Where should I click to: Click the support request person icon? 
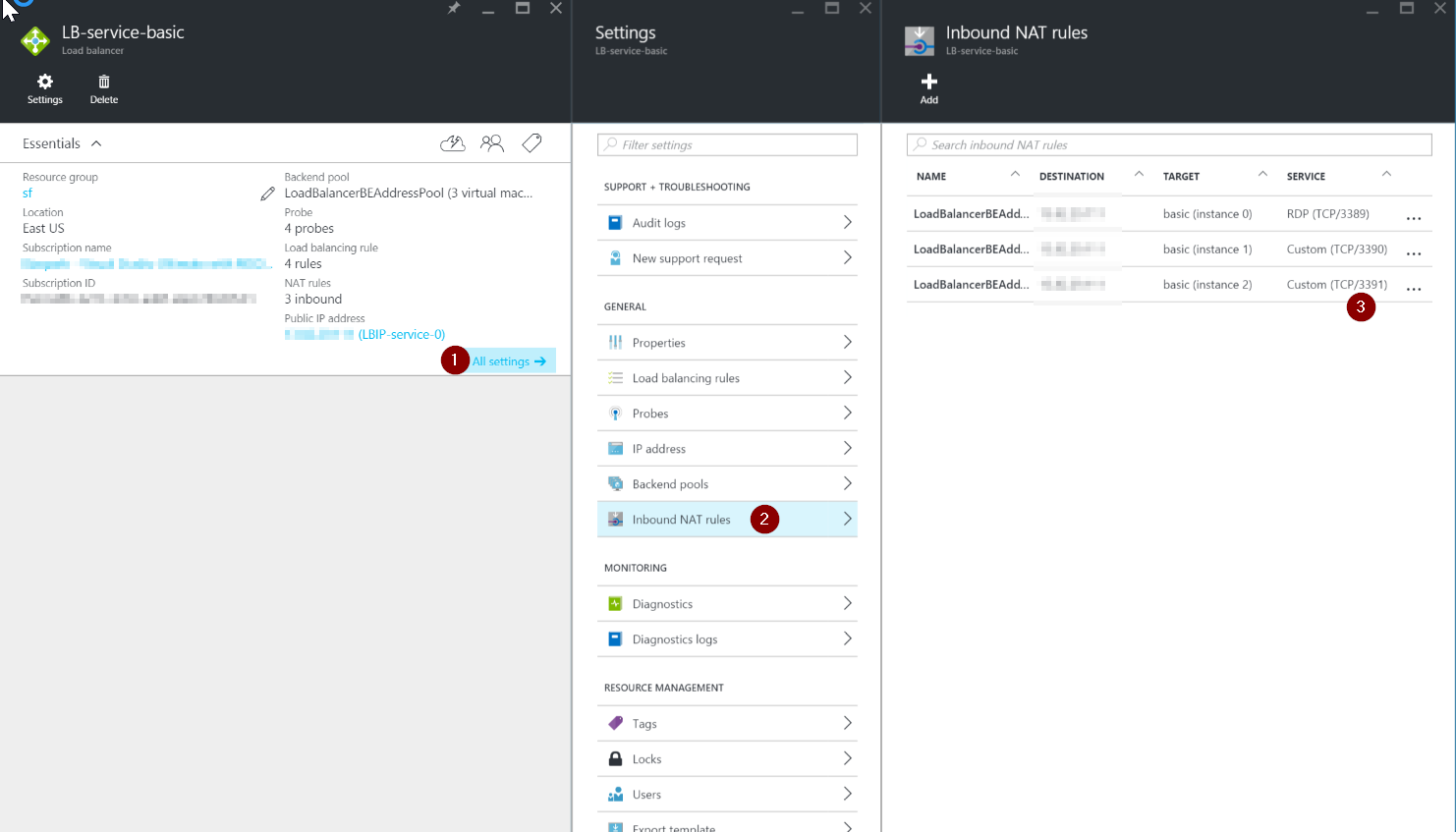click(x=615, y=258)
